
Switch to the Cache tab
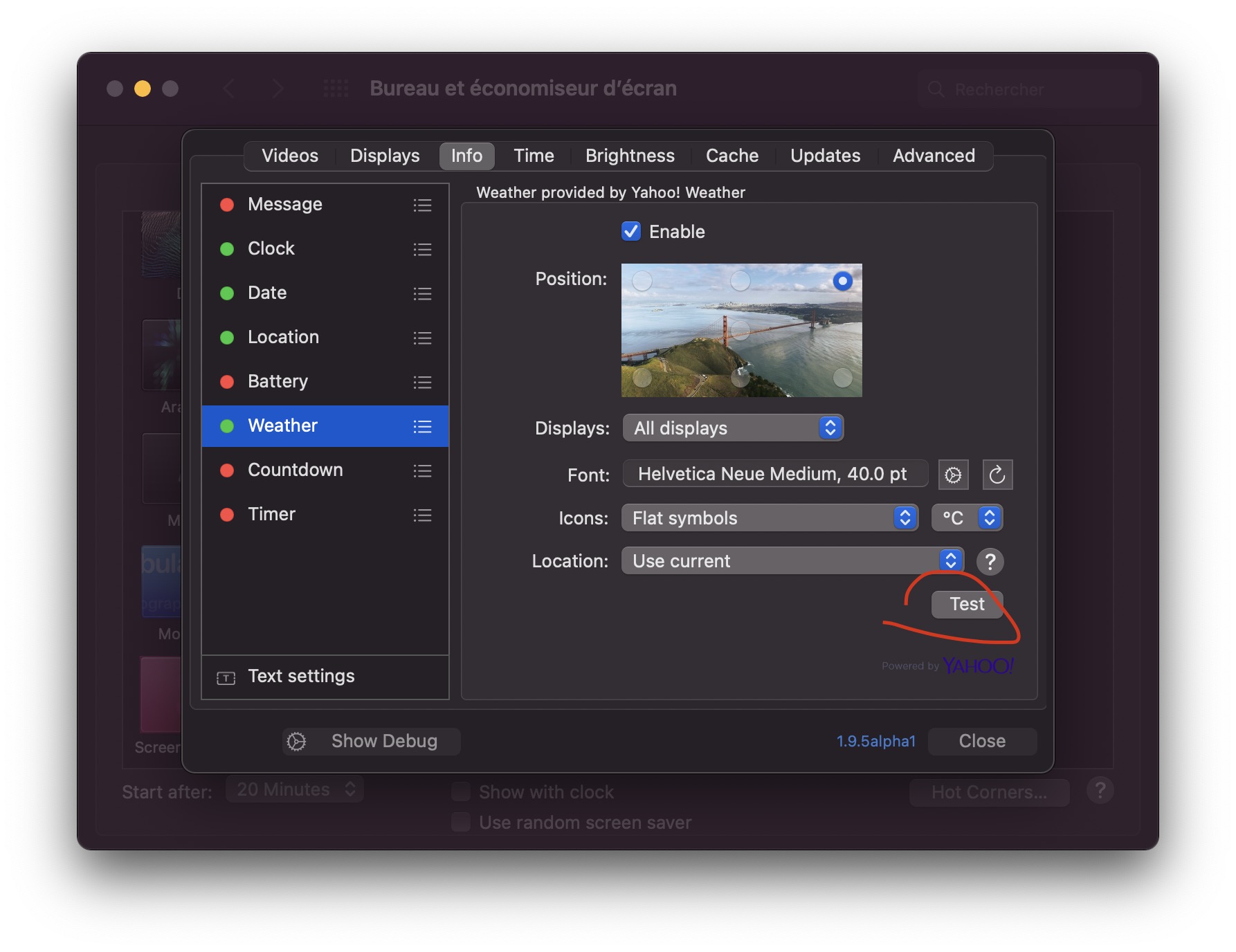click(x=732, y=156)
